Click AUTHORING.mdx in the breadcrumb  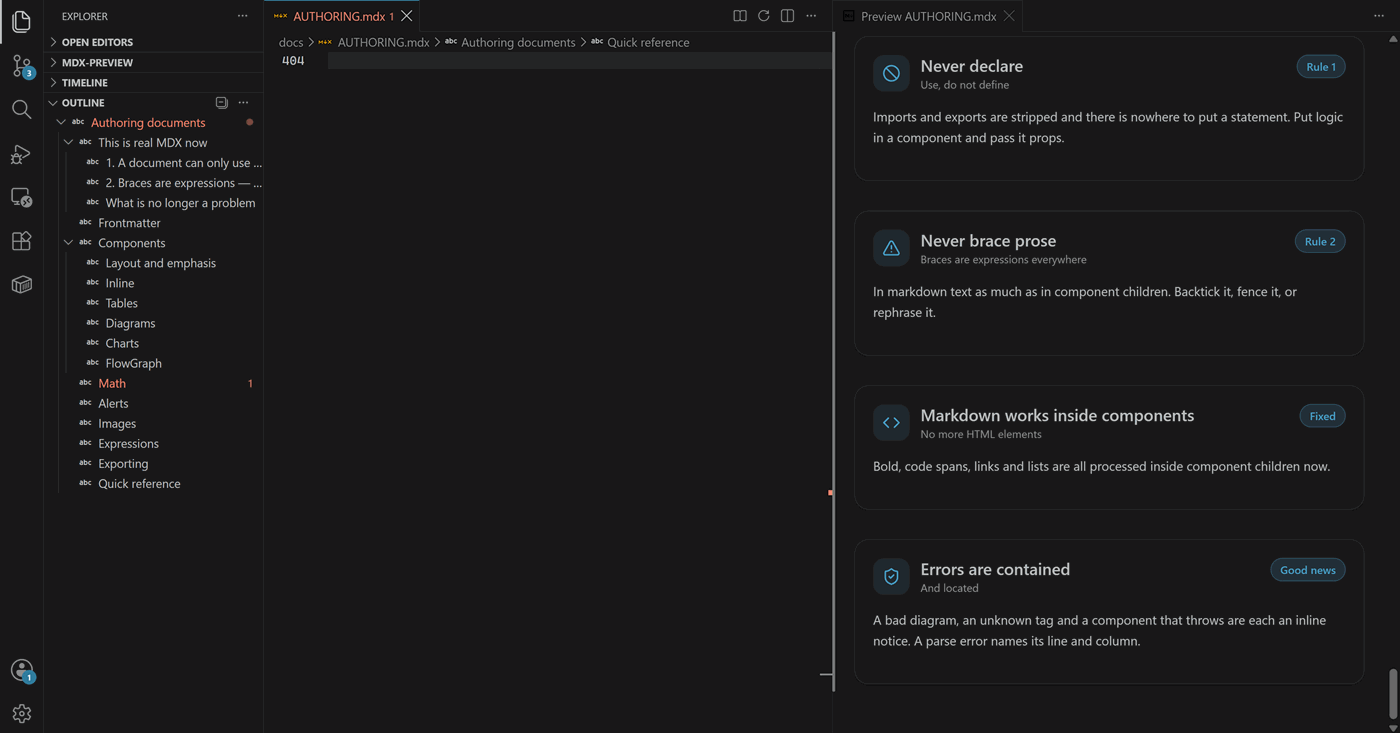[383, 42]
